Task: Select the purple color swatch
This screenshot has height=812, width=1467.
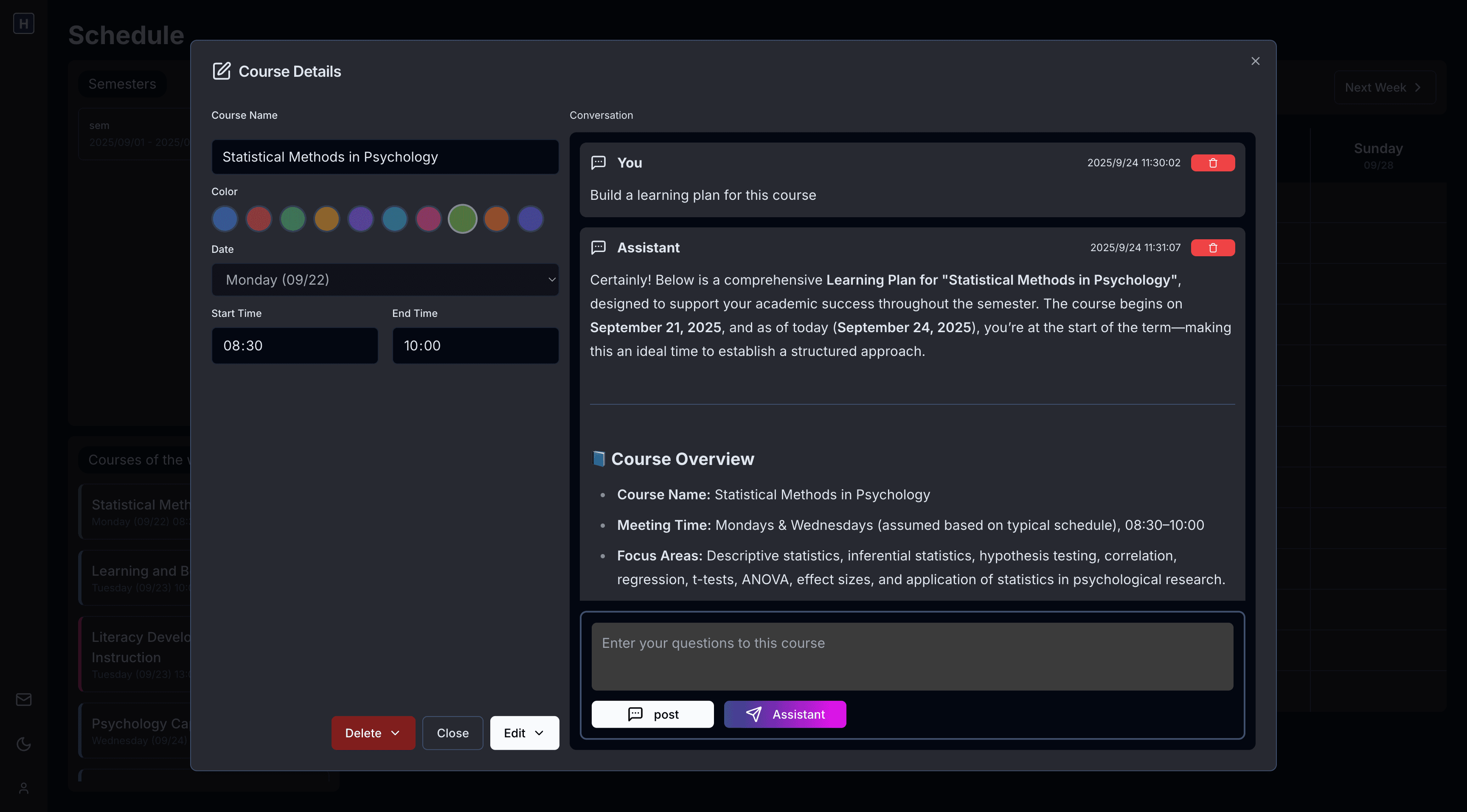Action: click(360, 219)
